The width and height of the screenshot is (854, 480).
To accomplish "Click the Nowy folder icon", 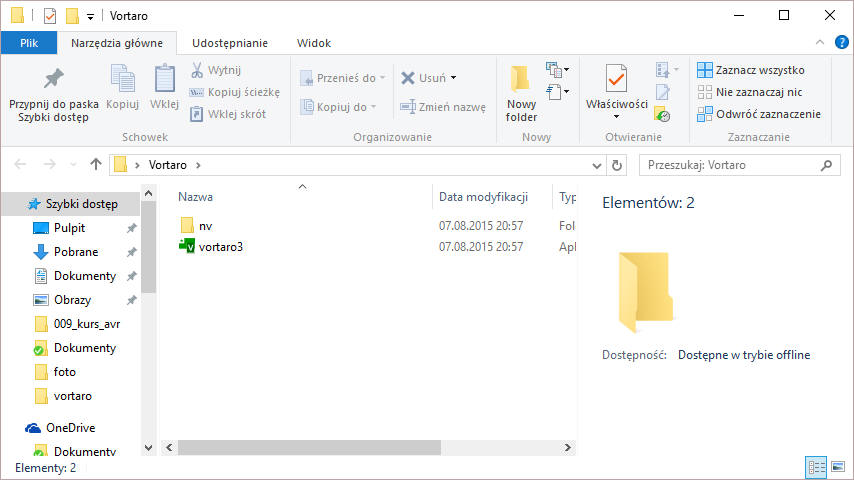I will 521,79.
